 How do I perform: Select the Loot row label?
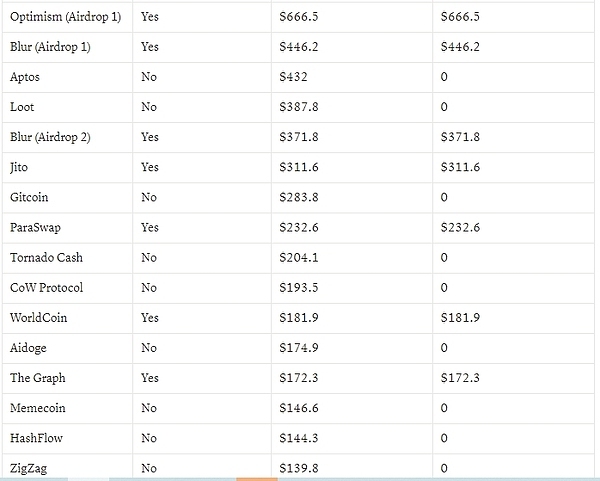click(22, 107)
